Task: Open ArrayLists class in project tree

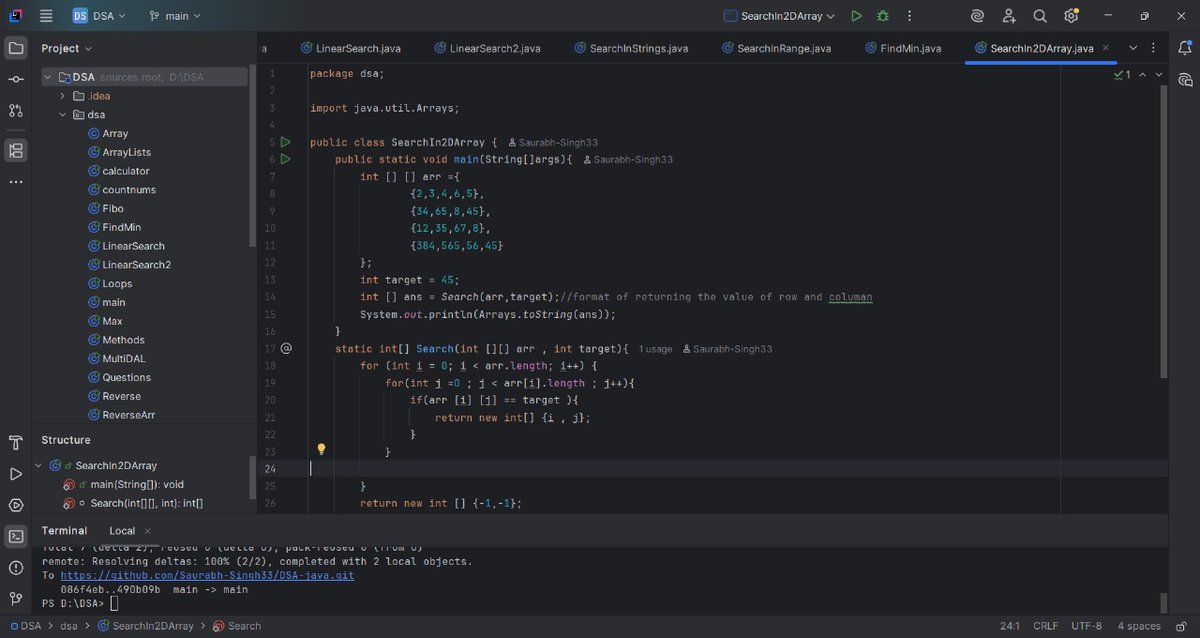Action: click(126, 152)
